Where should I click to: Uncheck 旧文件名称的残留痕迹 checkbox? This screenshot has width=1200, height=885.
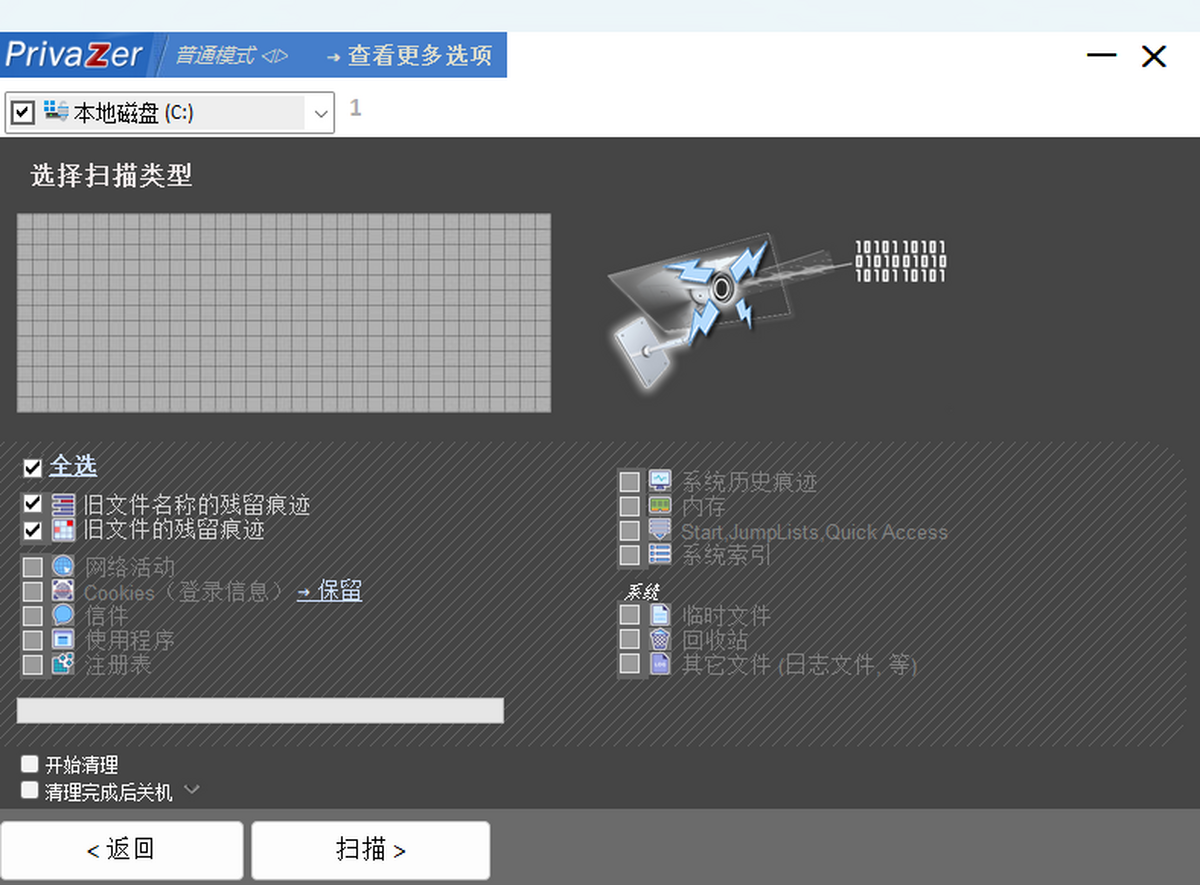33,504
